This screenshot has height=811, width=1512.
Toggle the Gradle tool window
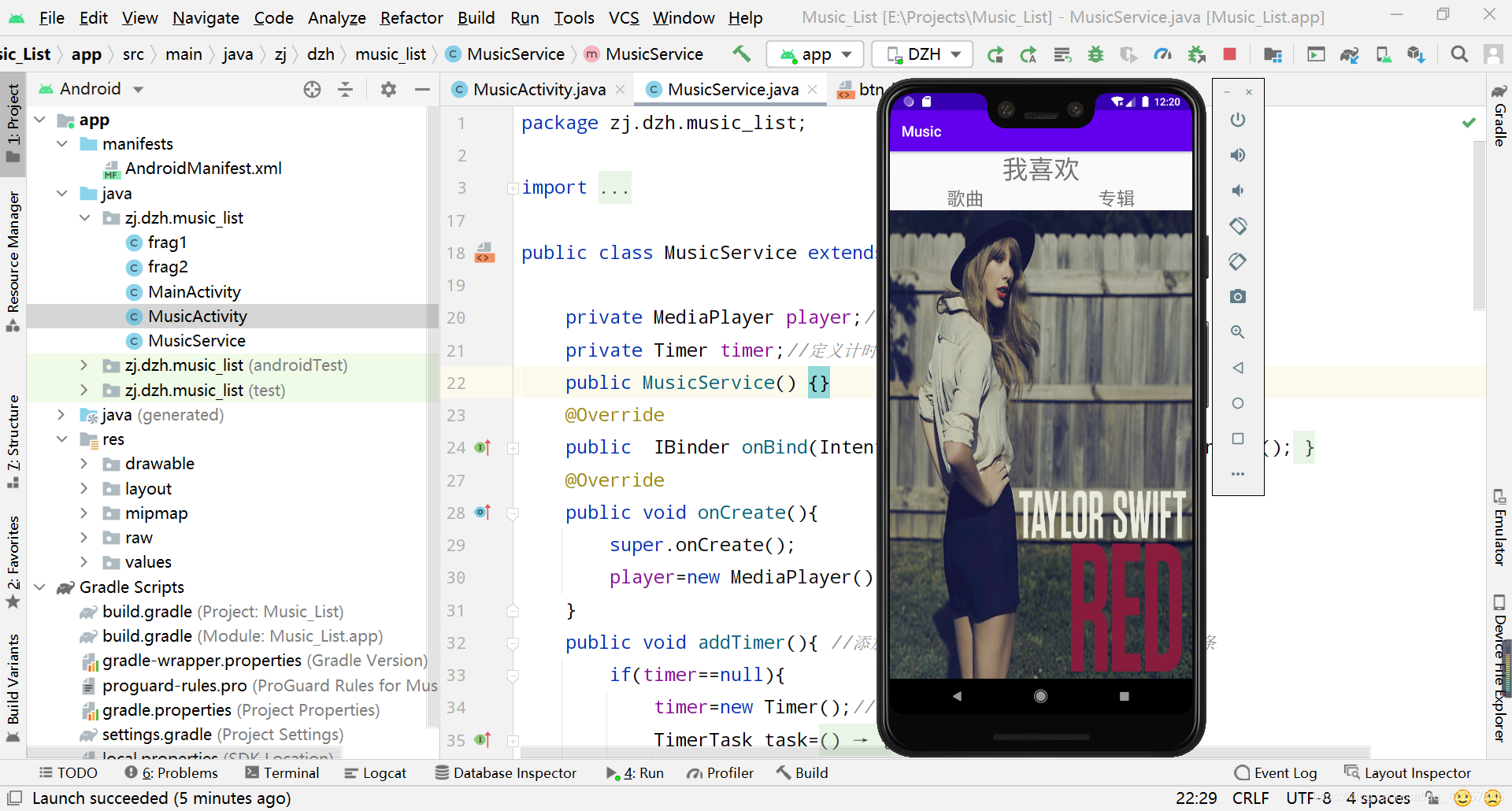(1499, 116)
